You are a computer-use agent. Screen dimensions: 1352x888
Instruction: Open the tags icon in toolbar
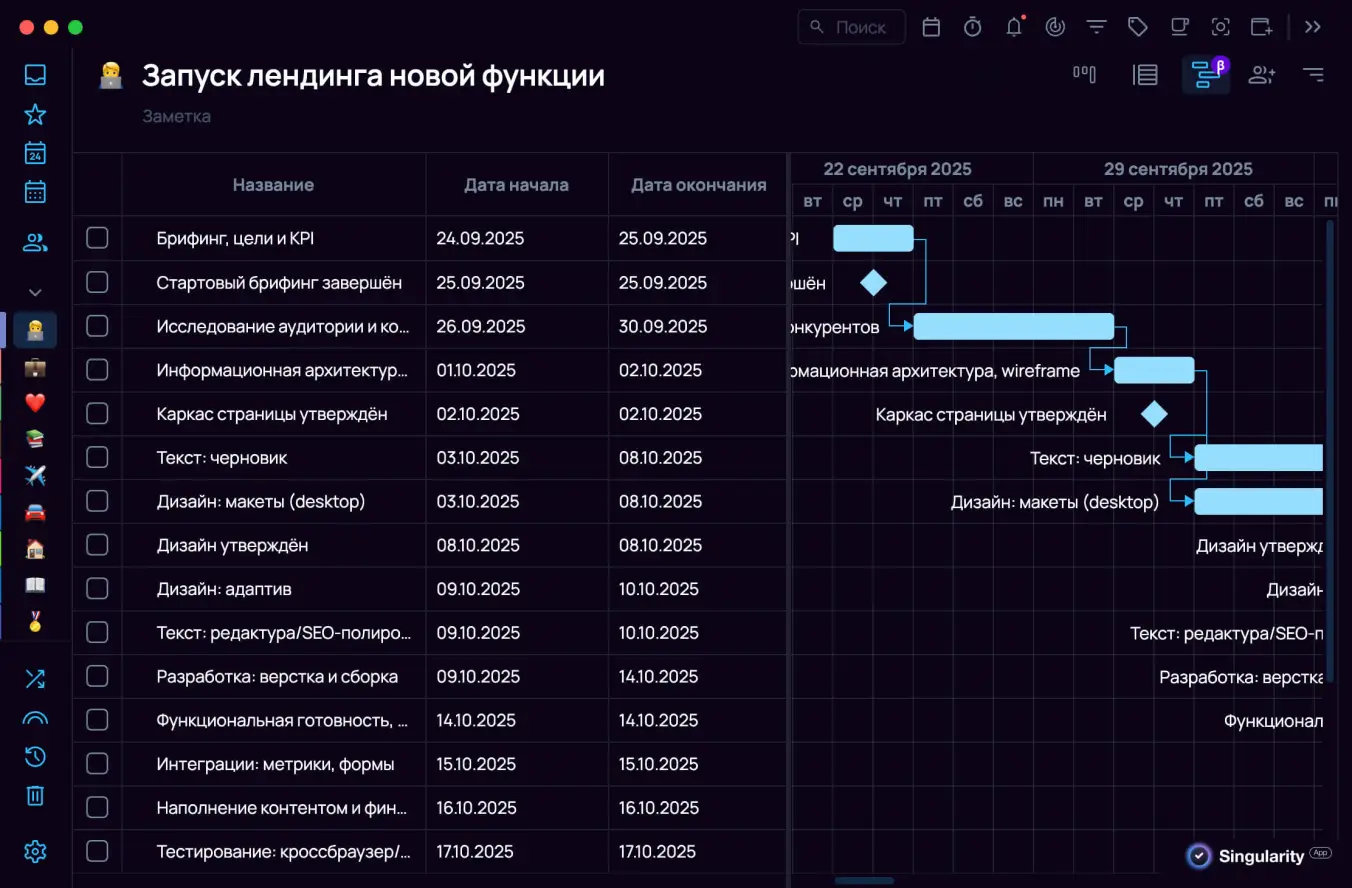pos(1137,27)
